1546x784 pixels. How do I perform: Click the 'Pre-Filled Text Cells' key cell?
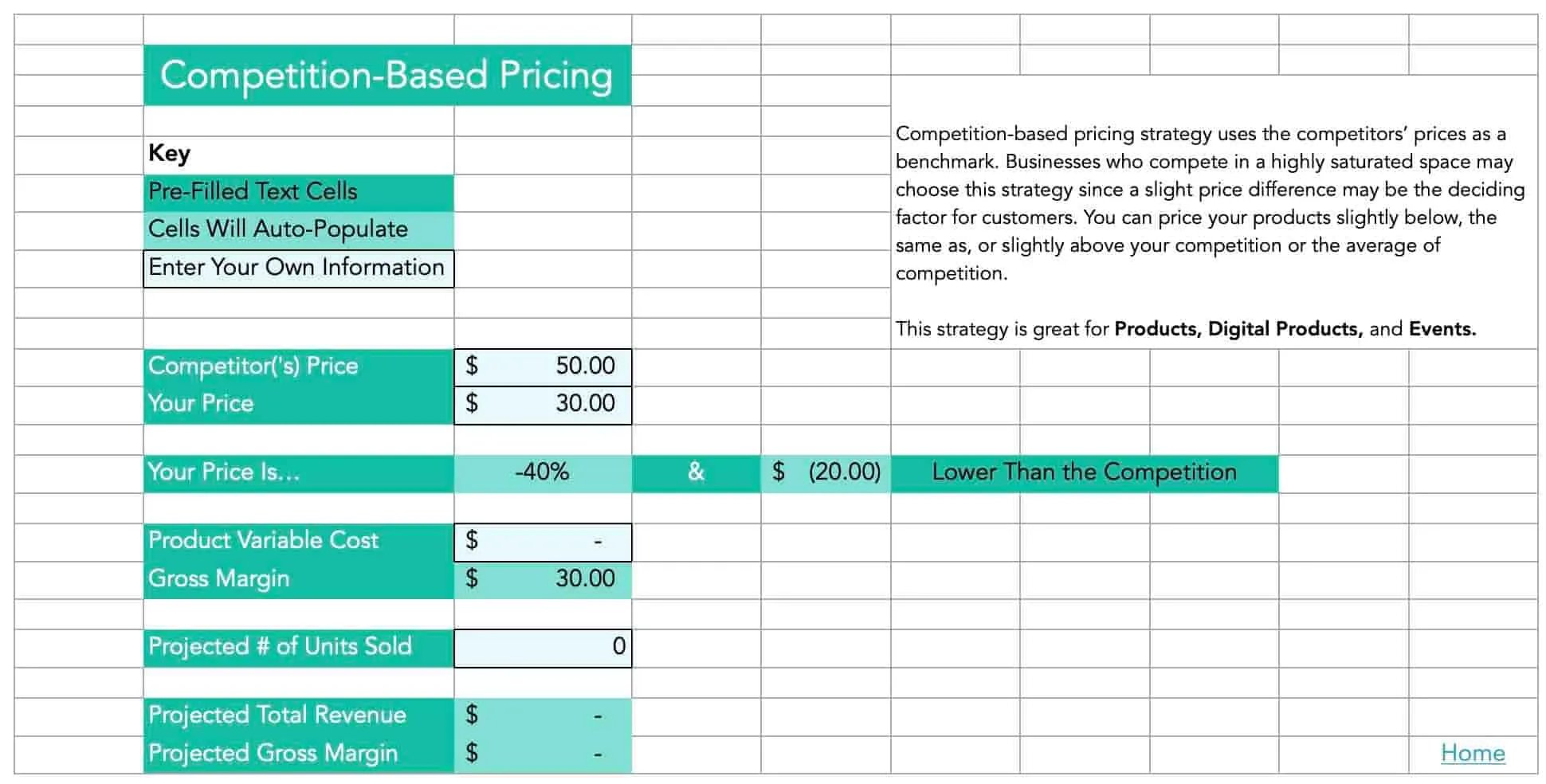[x=298, y=192]
